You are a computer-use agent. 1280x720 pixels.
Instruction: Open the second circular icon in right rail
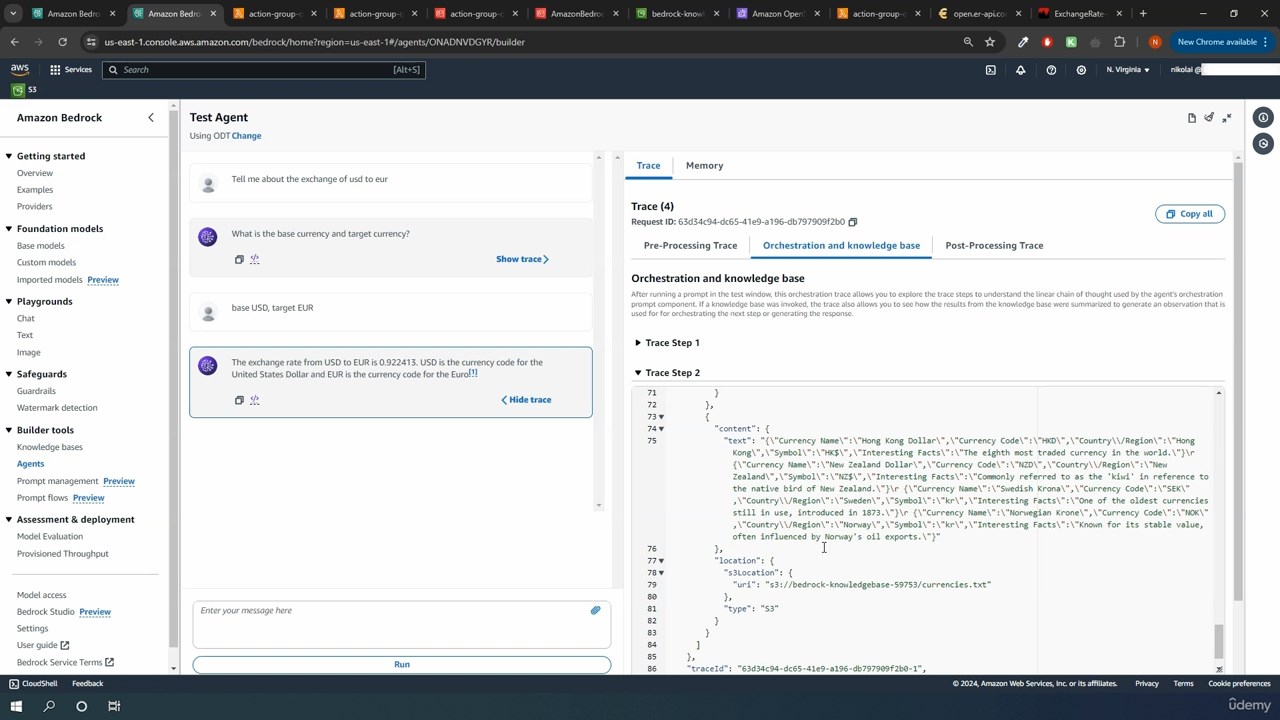click(x=1263, y=144)
